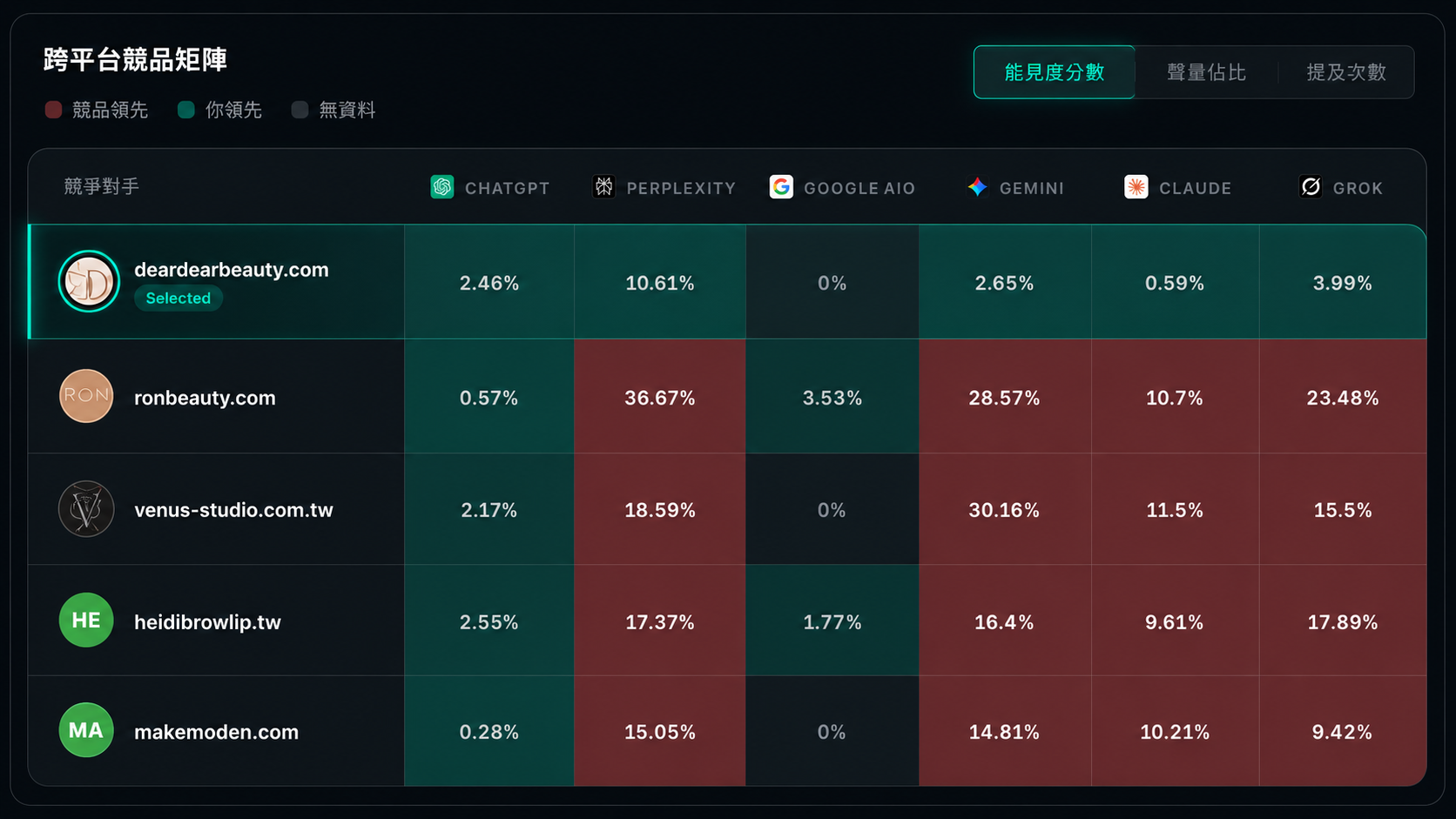This screenshot has width=1456, height=819.
Task: Click the 9.42% Grok cell
Action: point(1343,732)
